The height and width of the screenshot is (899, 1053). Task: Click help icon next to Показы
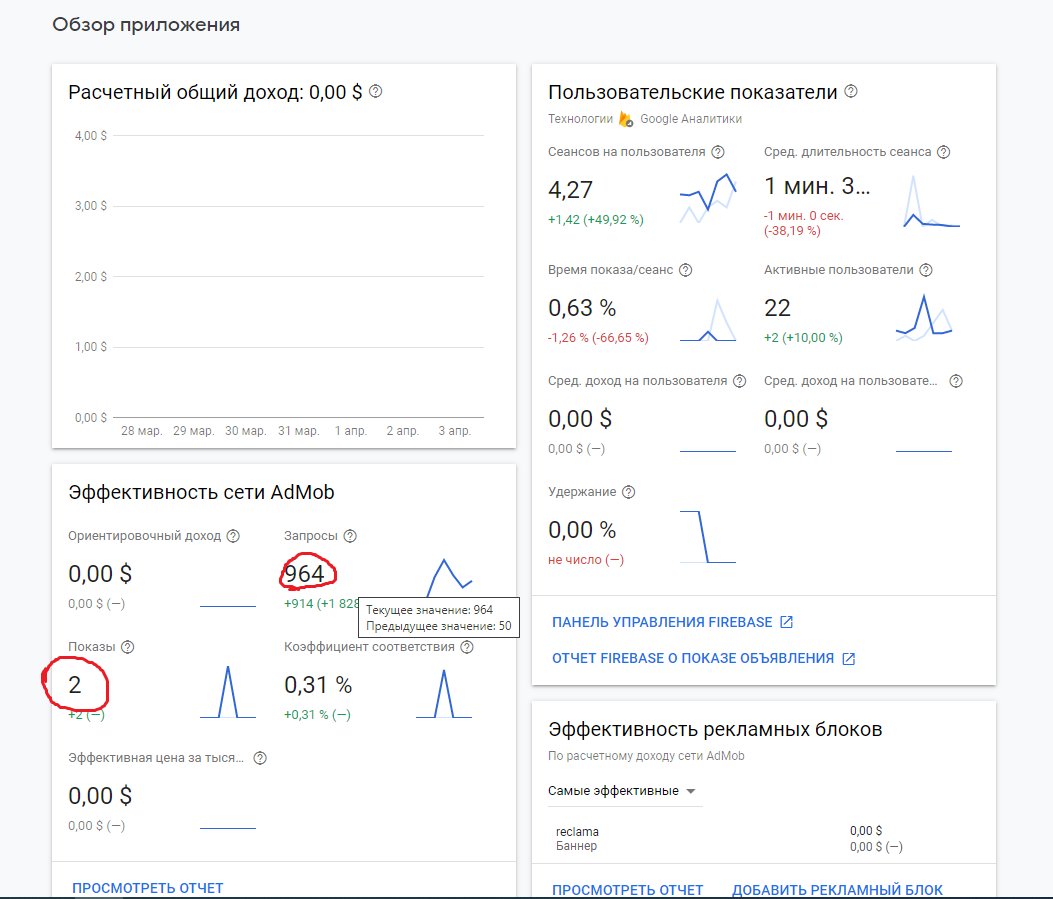coord(128,647)
